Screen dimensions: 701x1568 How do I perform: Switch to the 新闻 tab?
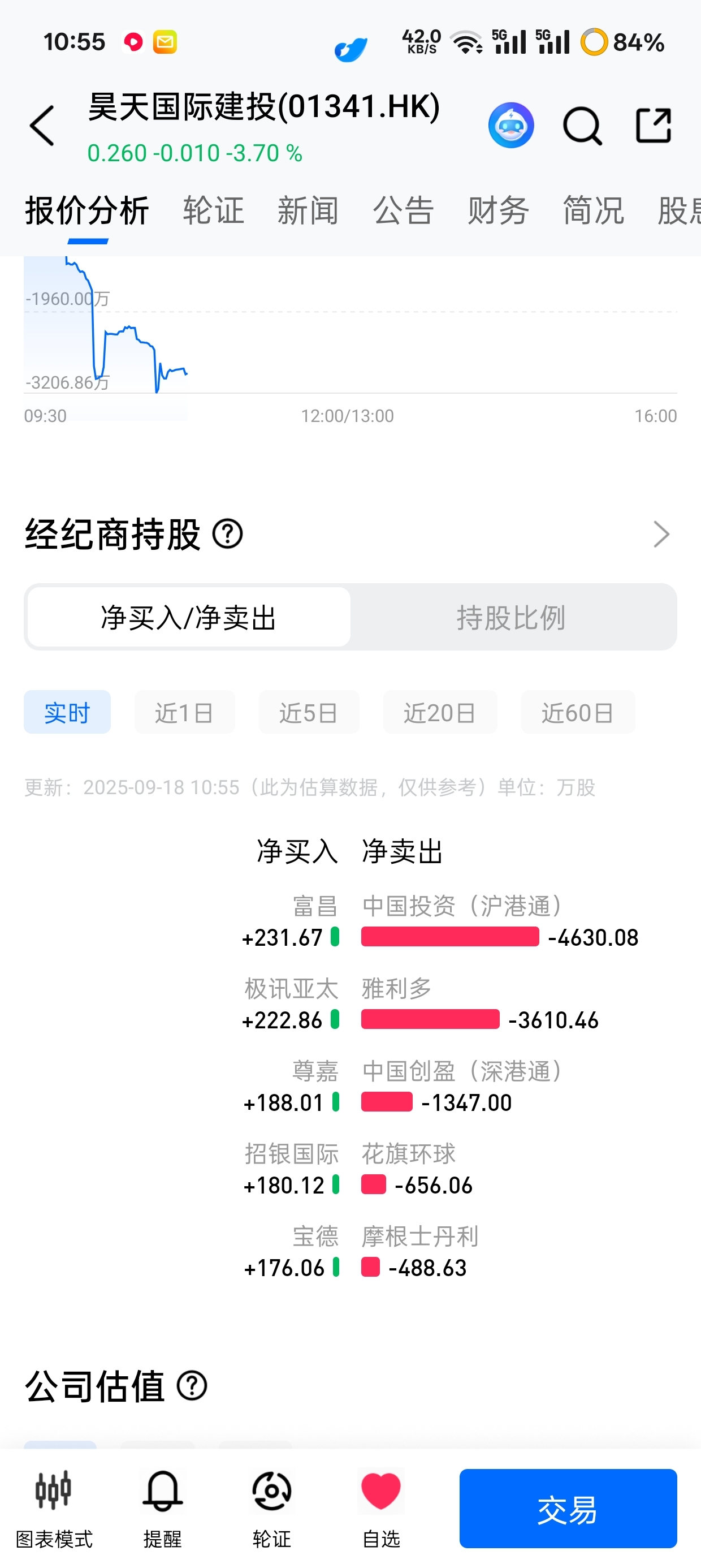pos(308,210)
